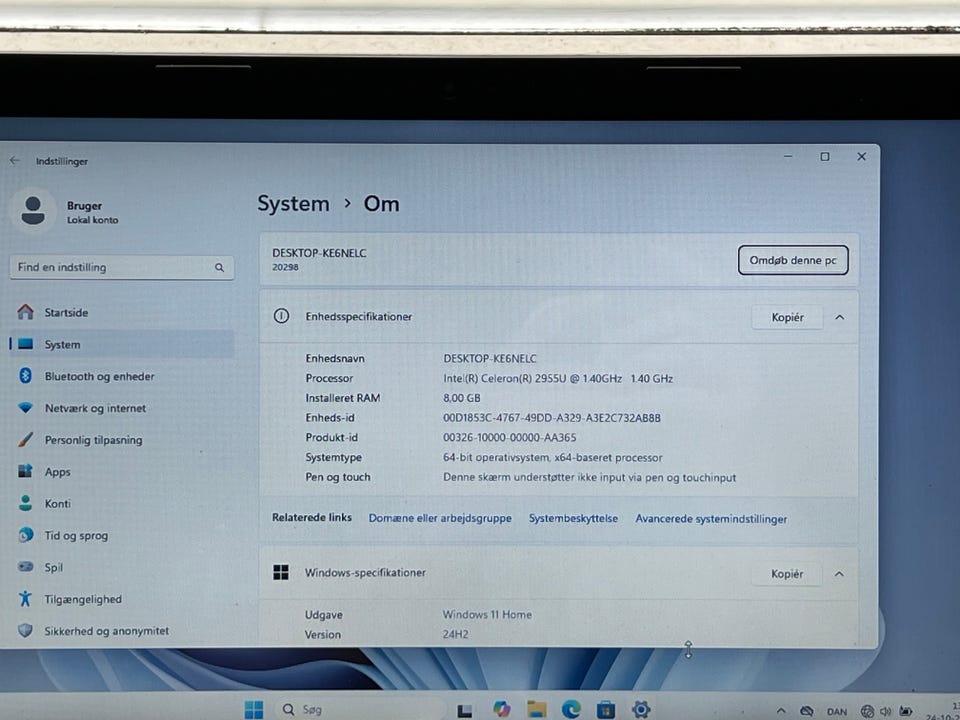Open the Windows Start menu
960x720 pixels.
[253, 710]
